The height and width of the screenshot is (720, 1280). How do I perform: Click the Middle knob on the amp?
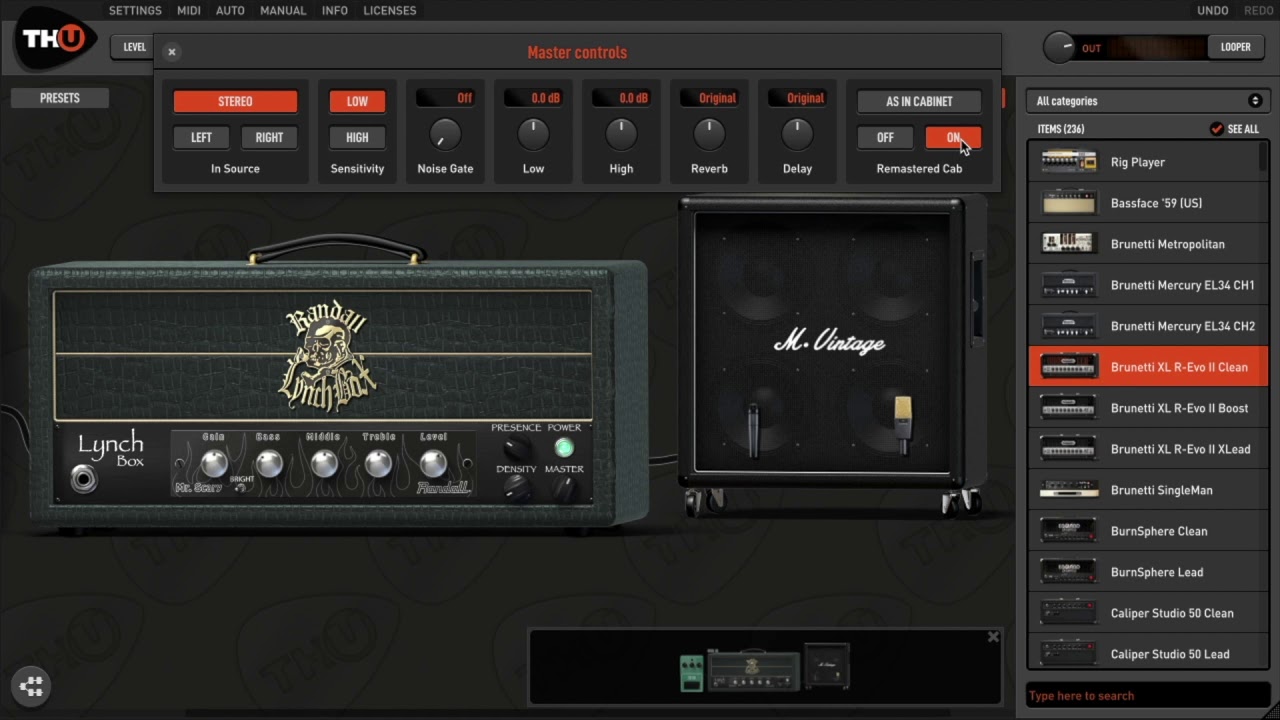(324, 463)
